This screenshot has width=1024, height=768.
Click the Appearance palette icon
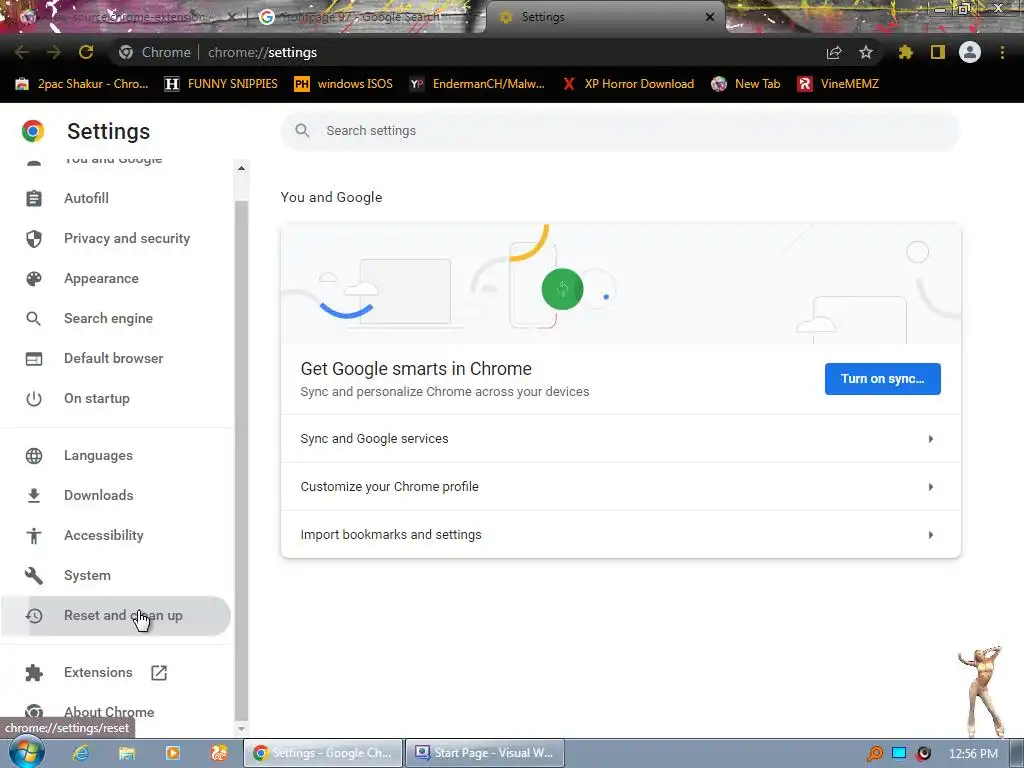34,278
